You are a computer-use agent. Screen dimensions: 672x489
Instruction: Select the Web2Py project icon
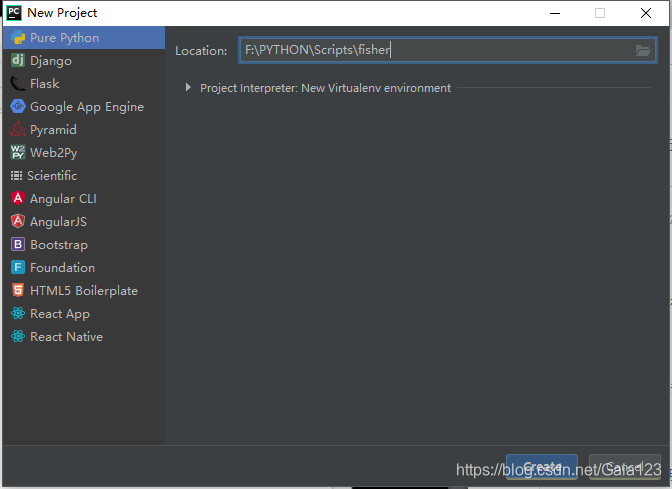click(18, 153)
